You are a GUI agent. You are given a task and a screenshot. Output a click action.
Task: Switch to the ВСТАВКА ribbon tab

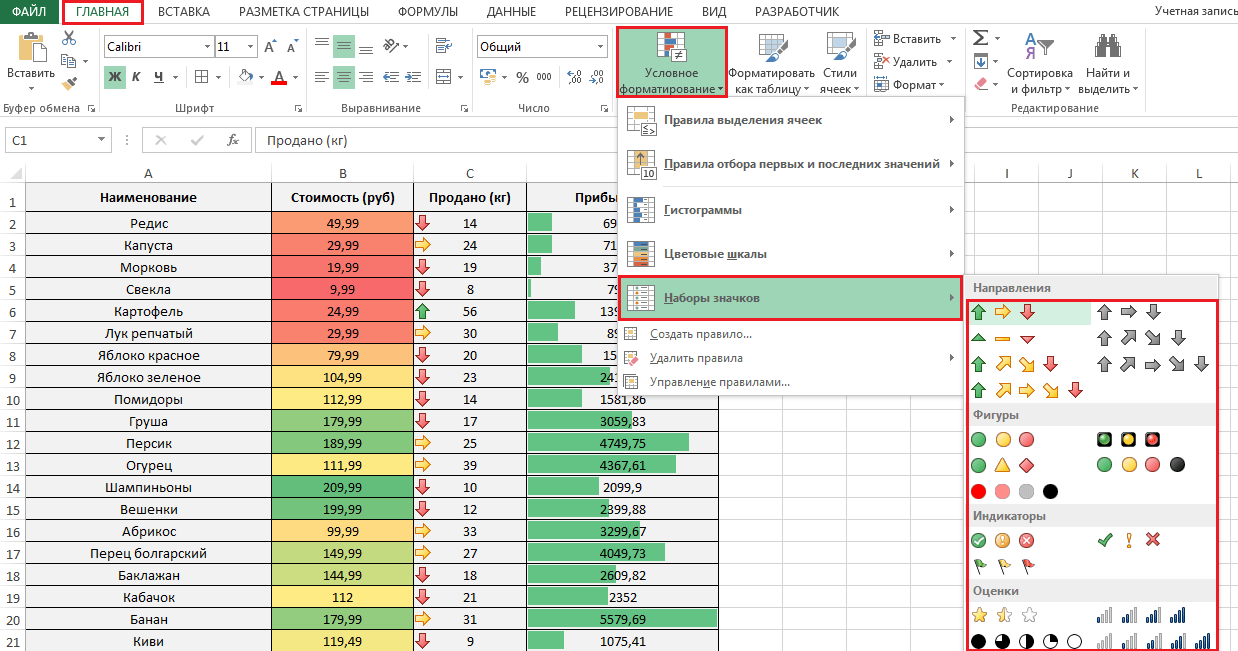[x=184, y=12]
